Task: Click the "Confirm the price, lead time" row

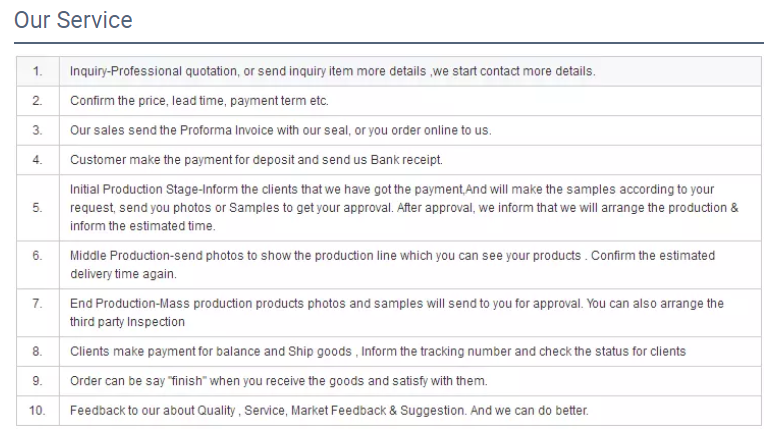Action: pyautogui.click(x=199, y=101)
